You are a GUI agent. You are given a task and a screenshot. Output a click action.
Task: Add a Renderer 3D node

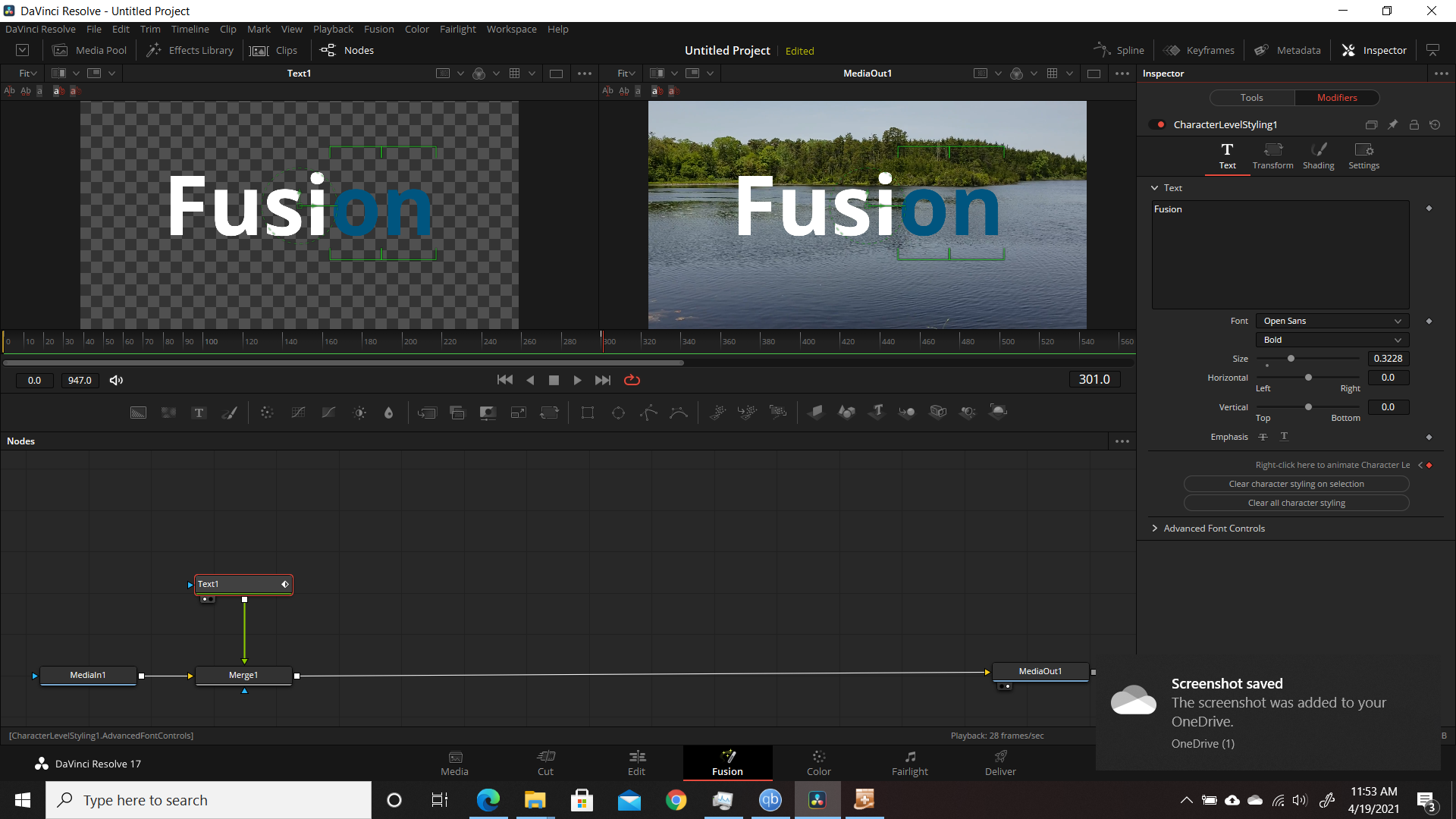coord(999,412)
